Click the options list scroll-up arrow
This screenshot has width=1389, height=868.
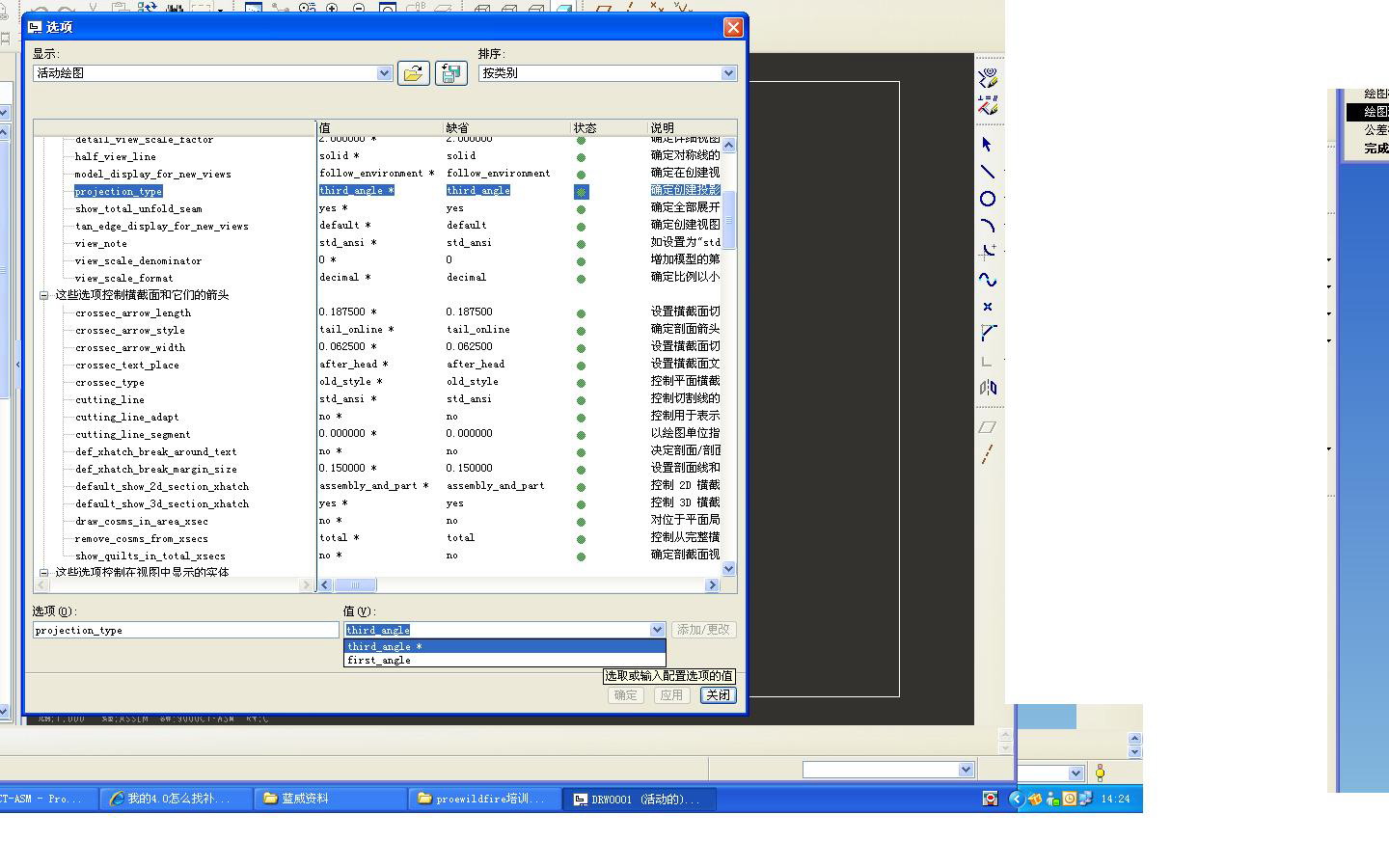click(729, 145)
